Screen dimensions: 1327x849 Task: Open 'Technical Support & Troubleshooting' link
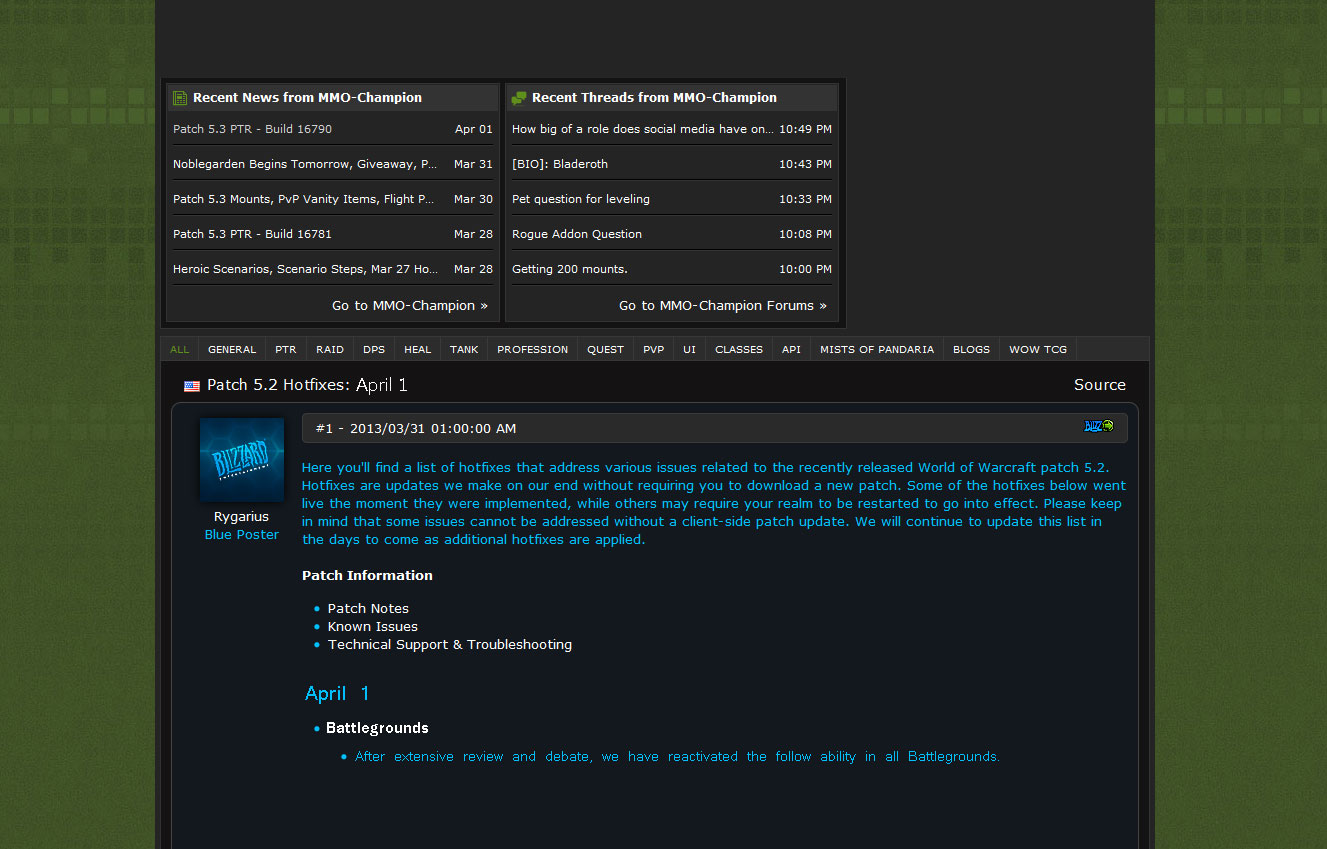(x=450, y=645)
